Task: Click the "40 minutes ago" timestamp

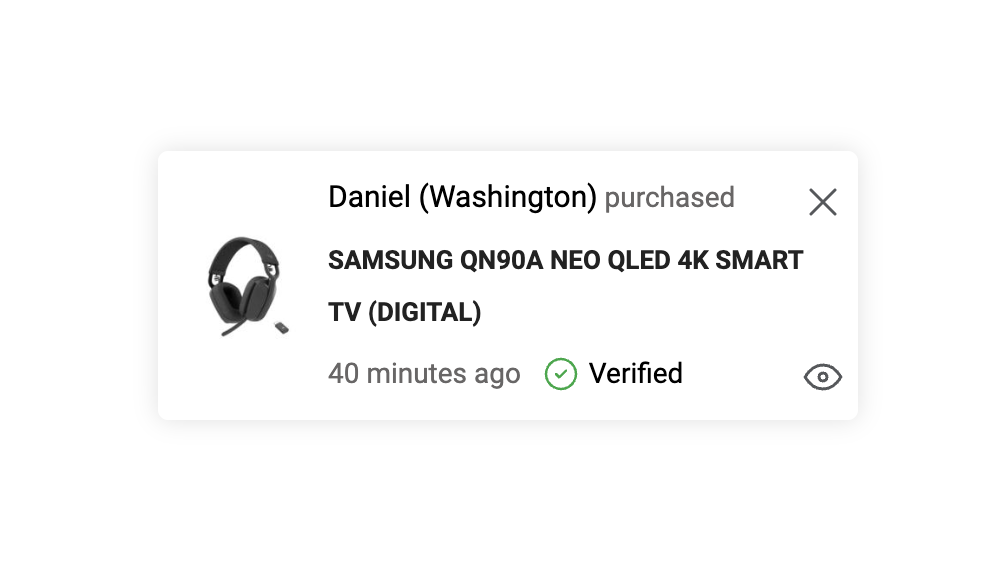Action: (x=424, y=374)
